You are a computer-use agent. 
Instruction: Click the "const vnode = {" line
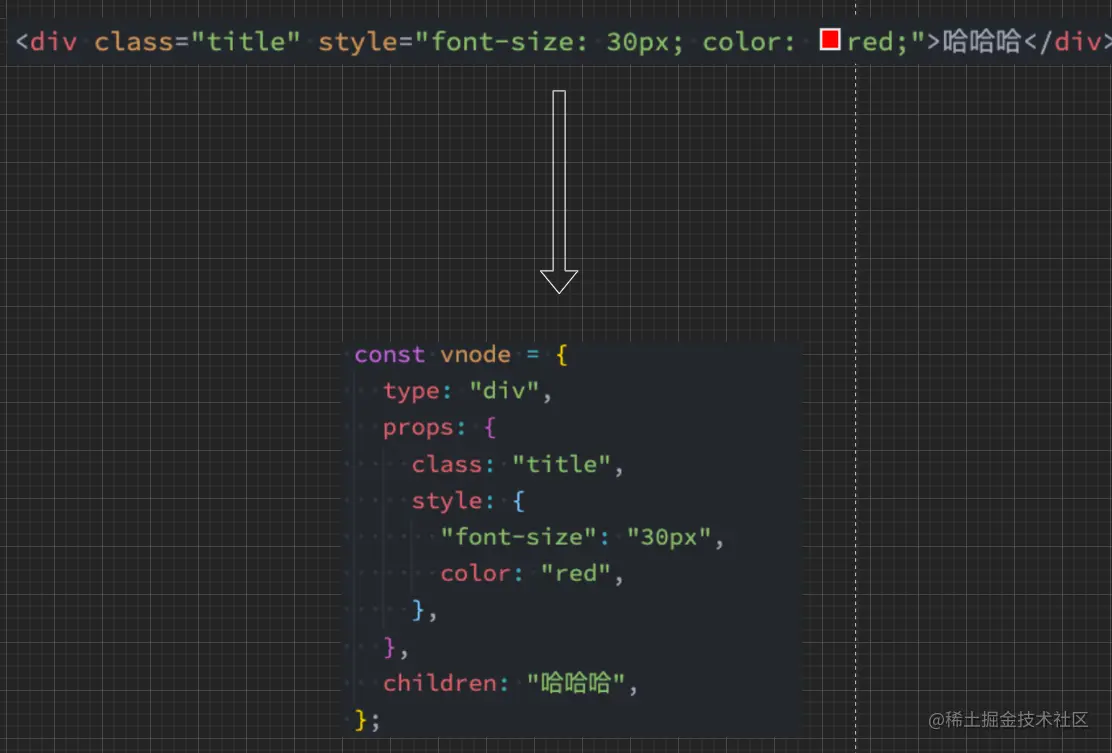pos(461,355)
